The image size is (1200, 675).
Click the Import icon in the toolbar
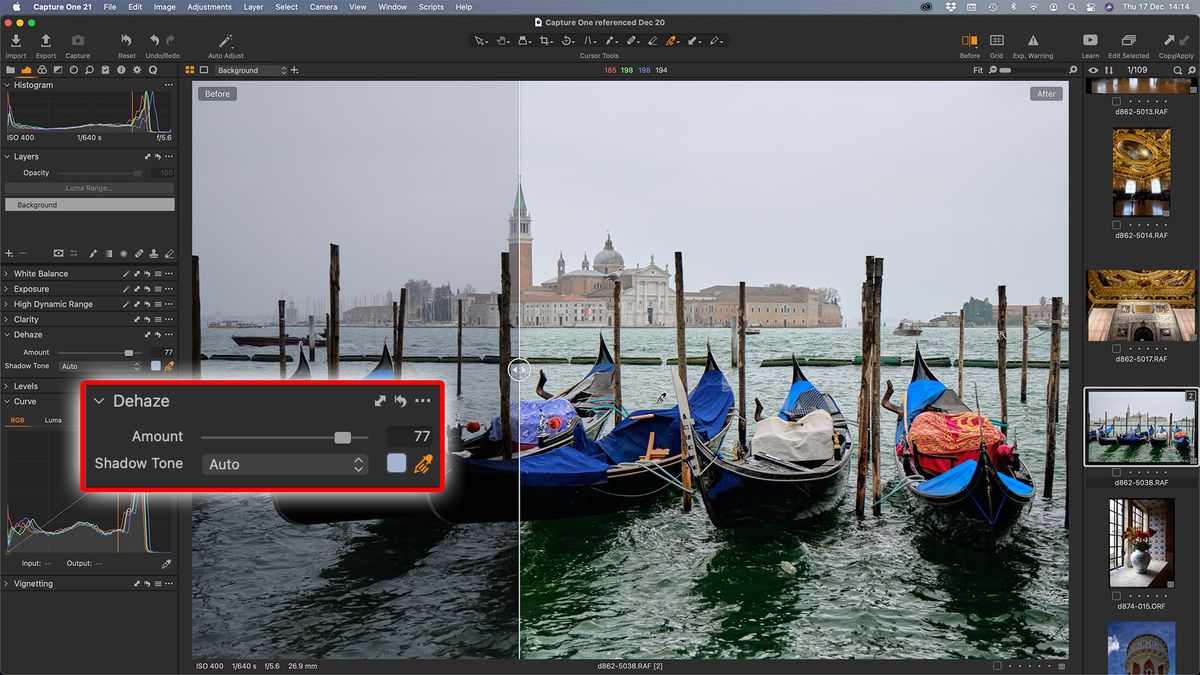[x=15, y=42]
